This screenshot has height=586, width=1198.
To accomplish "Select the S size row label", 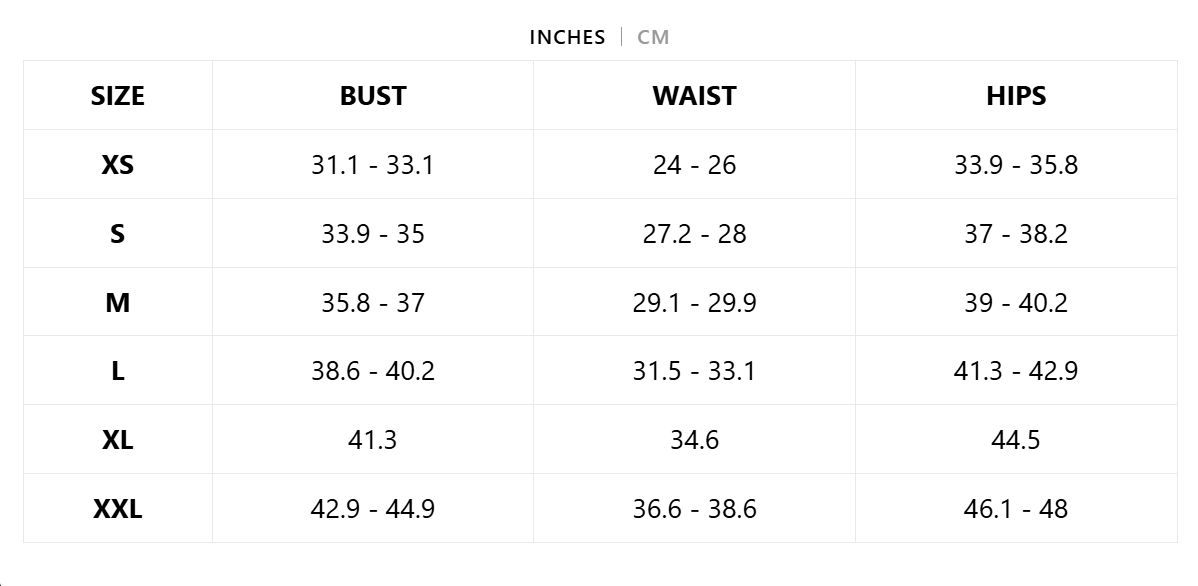I will pos(118,234).
